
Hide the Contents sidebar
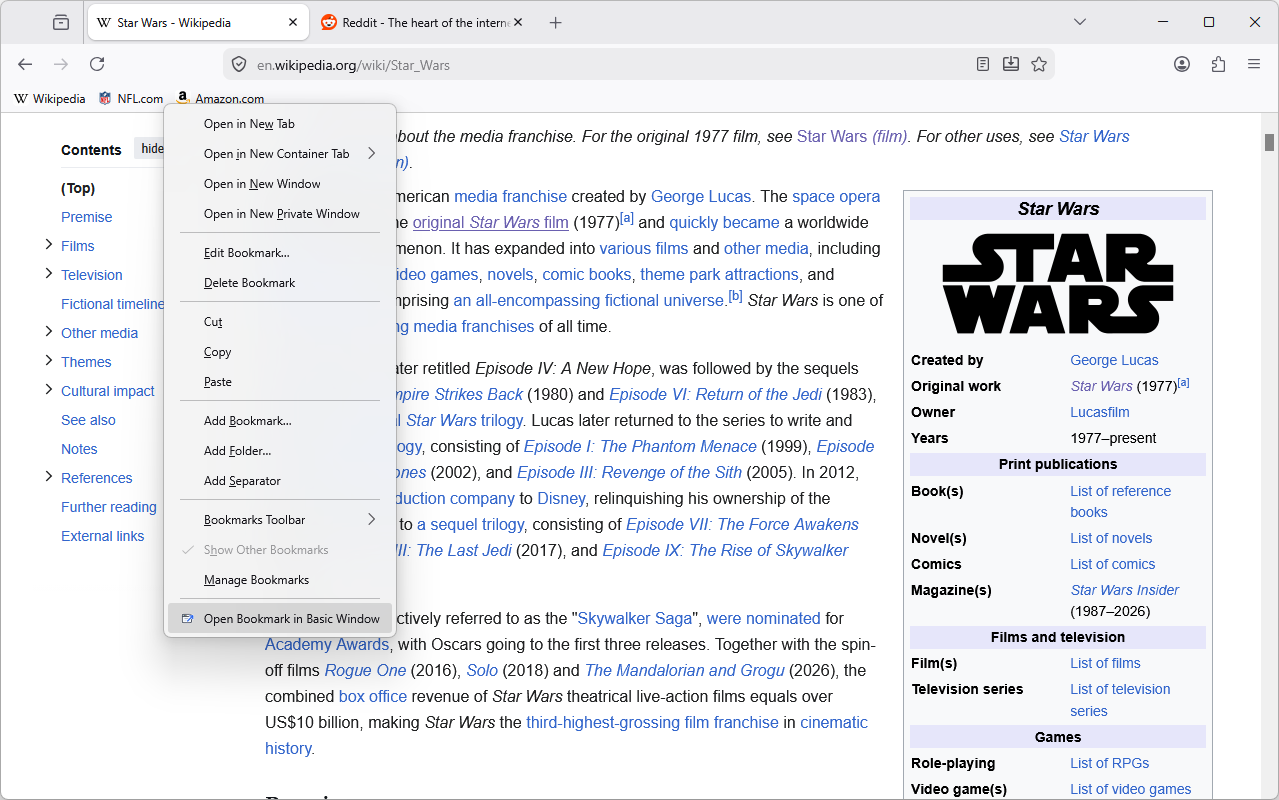pyautogui.click(x=150, y=149)
